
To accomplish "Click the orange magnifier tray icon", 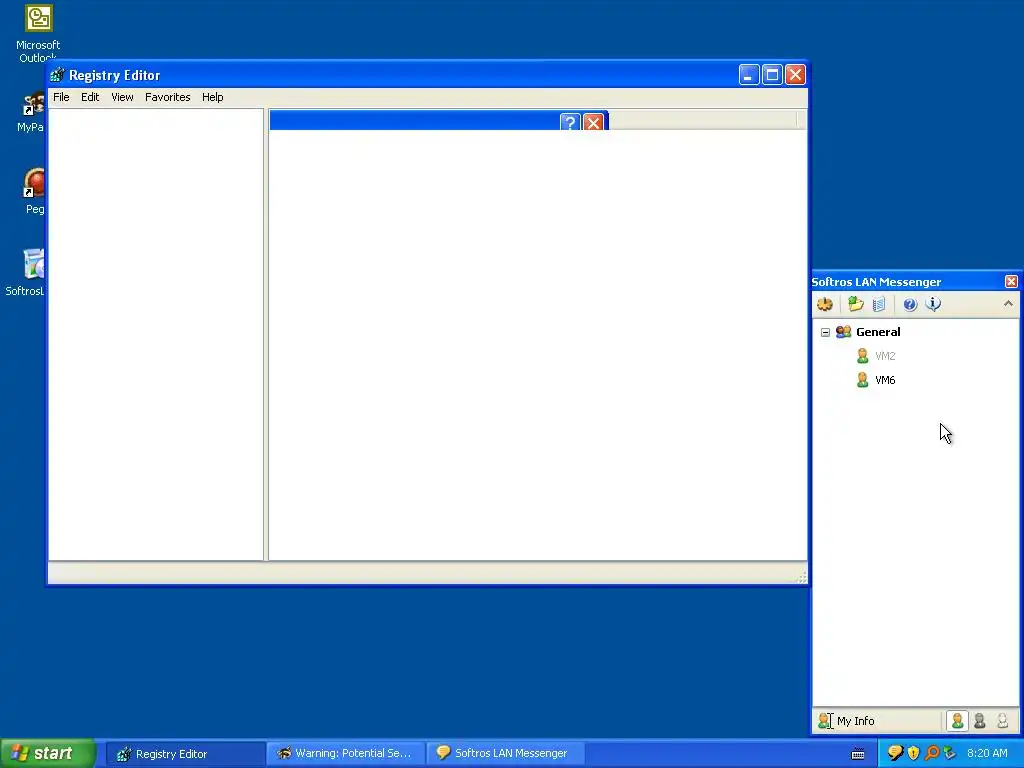I will pos(932,753).
